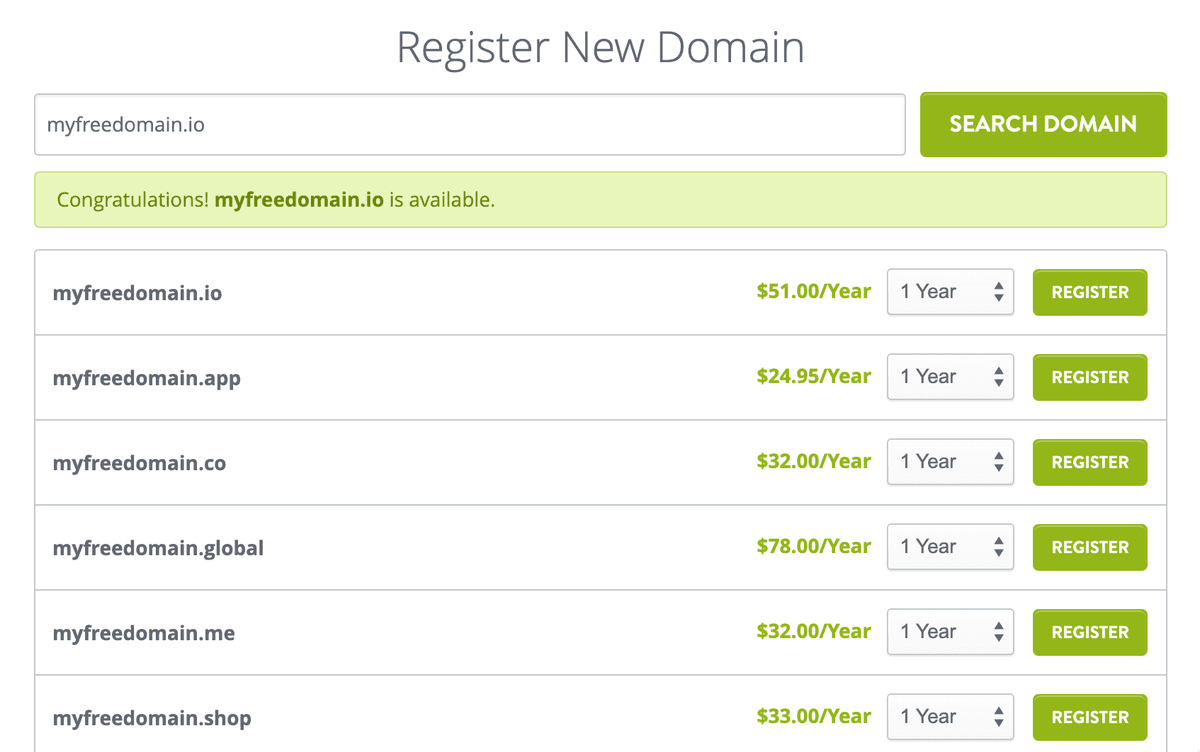Screen dimensions: 1200x752
Task: Click the $78.00/Year price label
Action: (x=813, y=547)
